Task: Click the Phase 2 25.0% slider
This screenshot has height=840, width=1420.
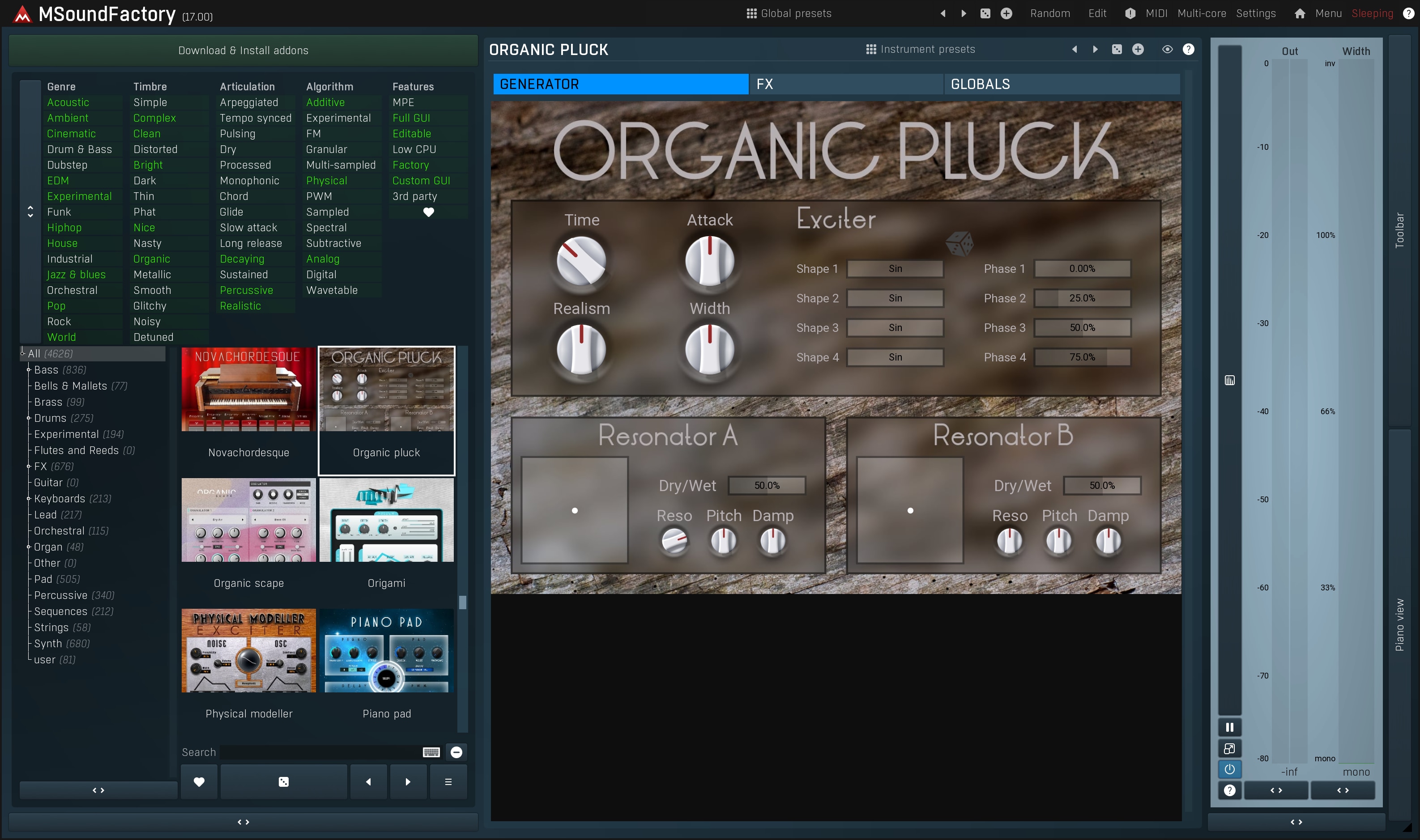Action: coord(1082,298)
